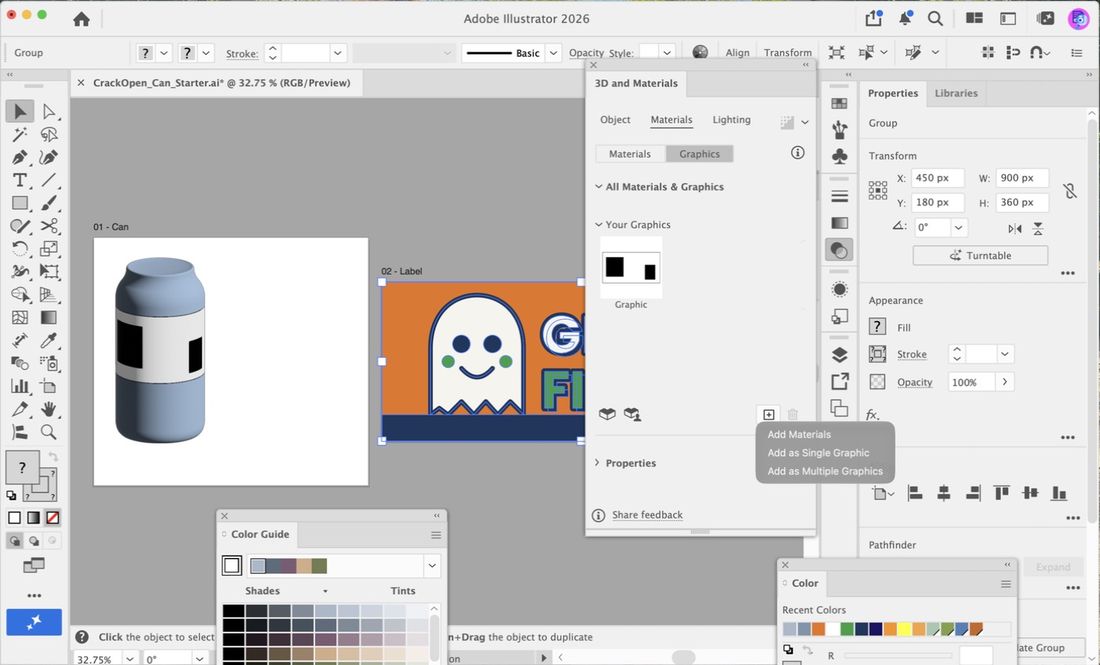Viewport: 1100px width, 665px height.
Task: Click the Flip Horizontal icon in Transform
Action: click(x=1014, y=229)
